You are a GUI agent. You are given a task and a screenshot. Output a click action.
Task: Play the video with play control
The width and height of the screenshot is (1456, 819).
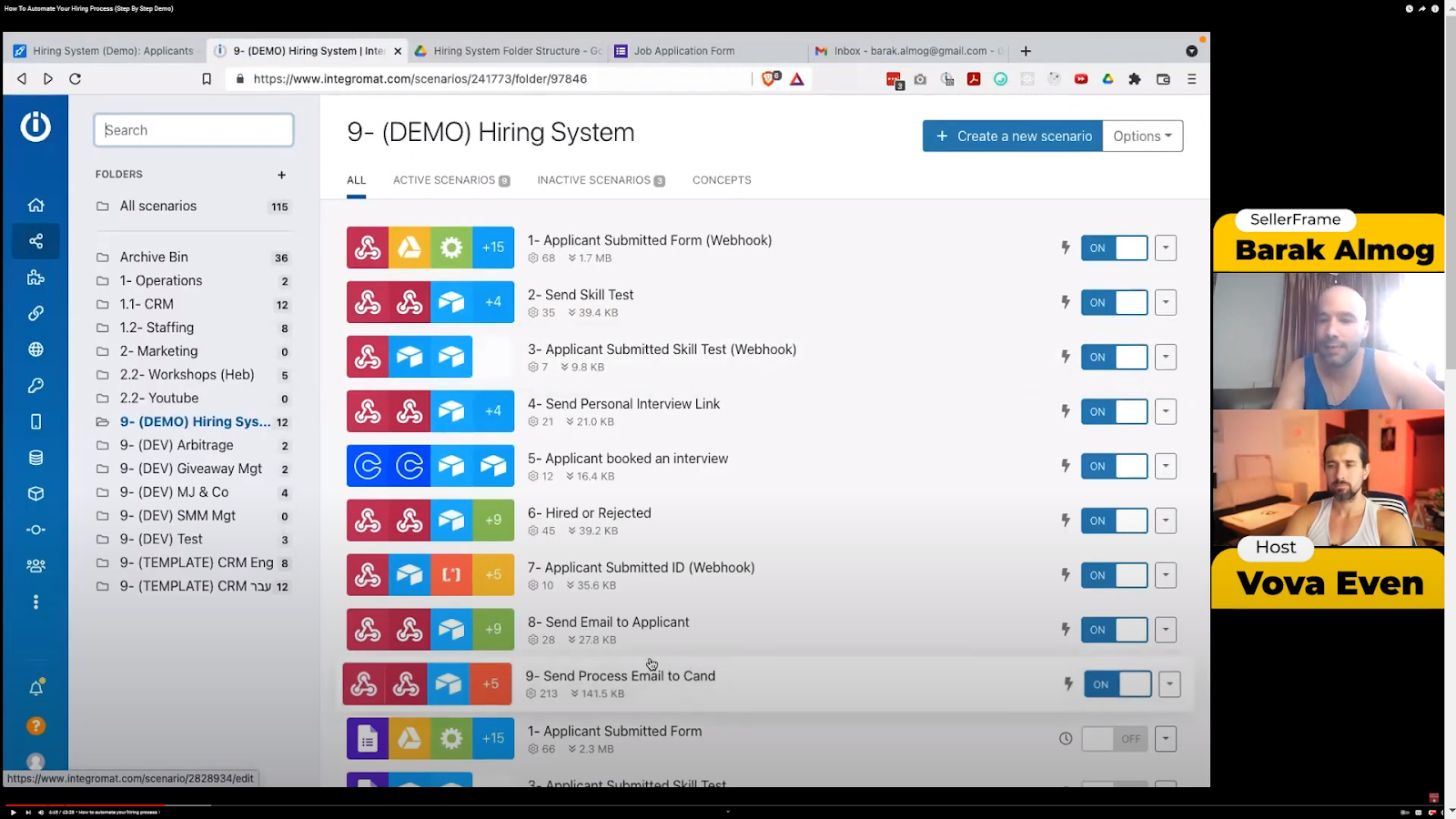[13, 812]
